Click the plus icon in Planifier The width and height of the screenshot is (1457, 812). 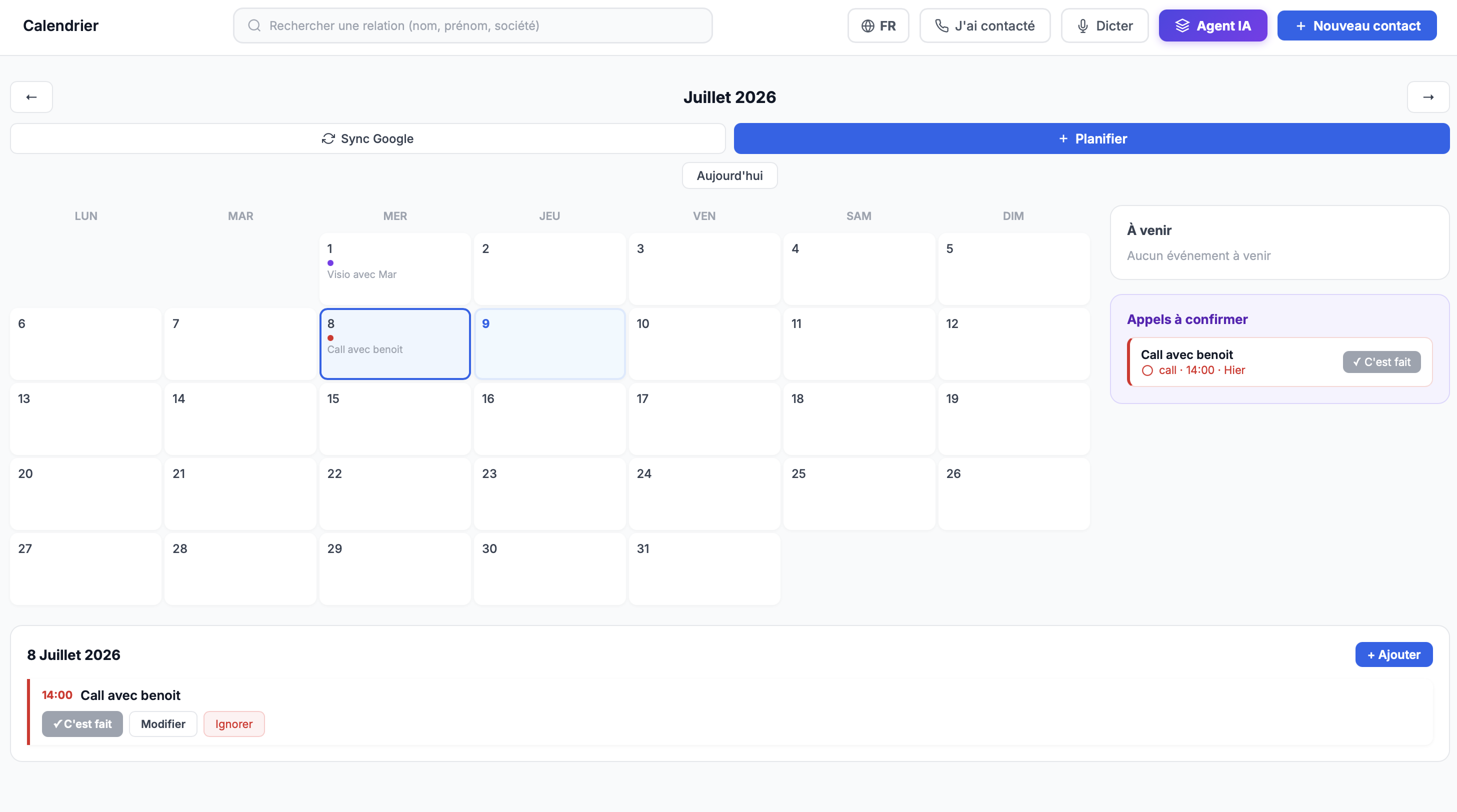[x=1063, y=138]
